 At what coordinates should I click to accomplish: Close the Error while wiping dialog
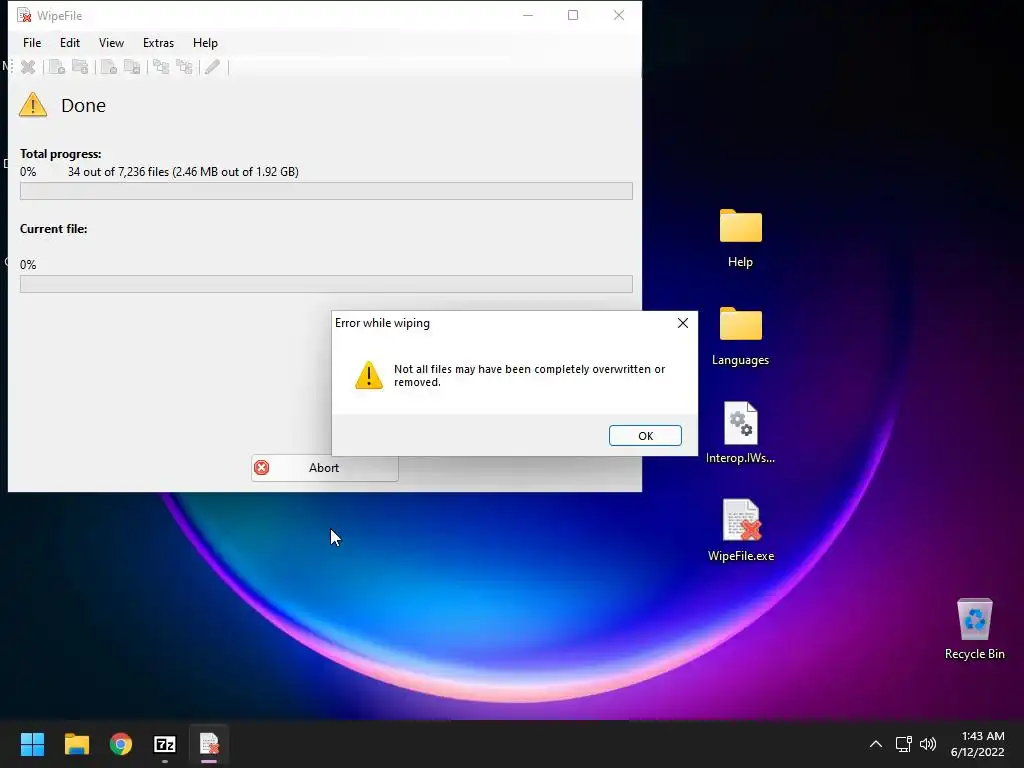coord(683,323)
